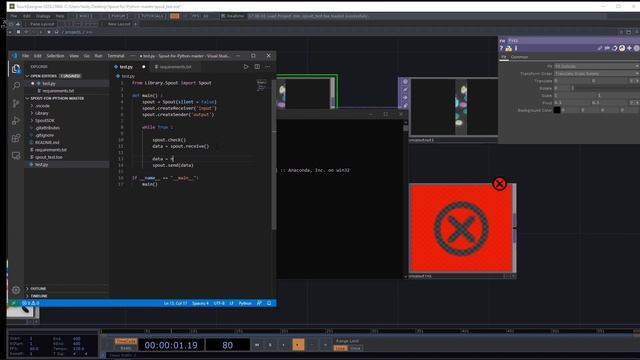640x360 pixels.
Task: Click the feedback icon in VS Code status bar
Action: coord(259,303)
